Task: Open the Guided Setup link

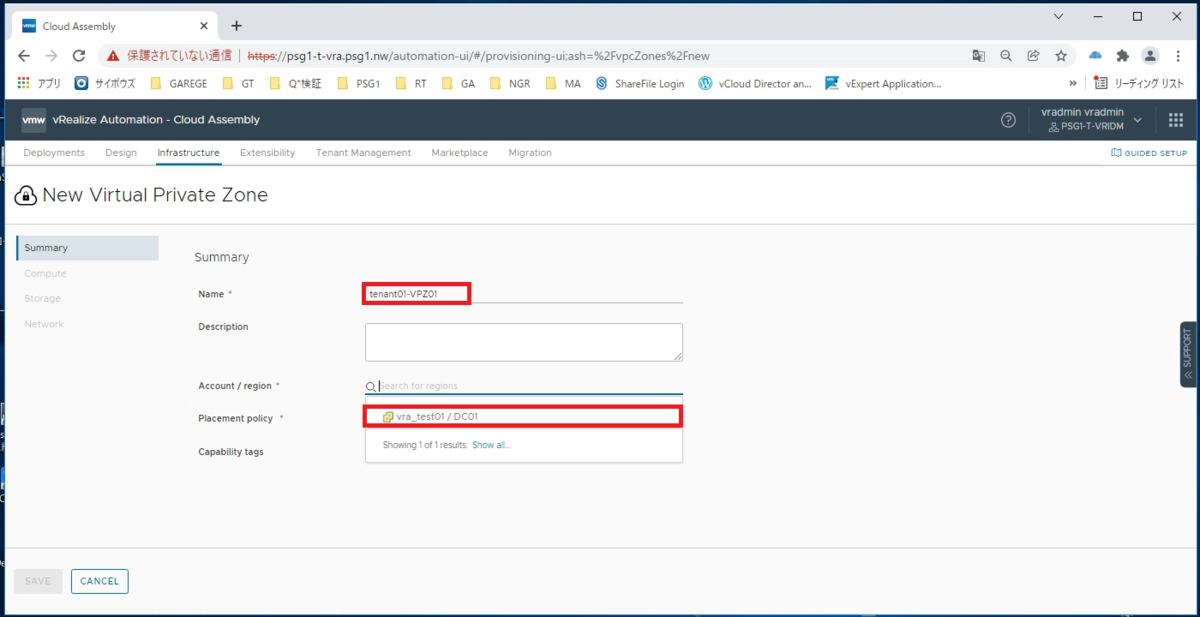Action: coord(1149,153)
